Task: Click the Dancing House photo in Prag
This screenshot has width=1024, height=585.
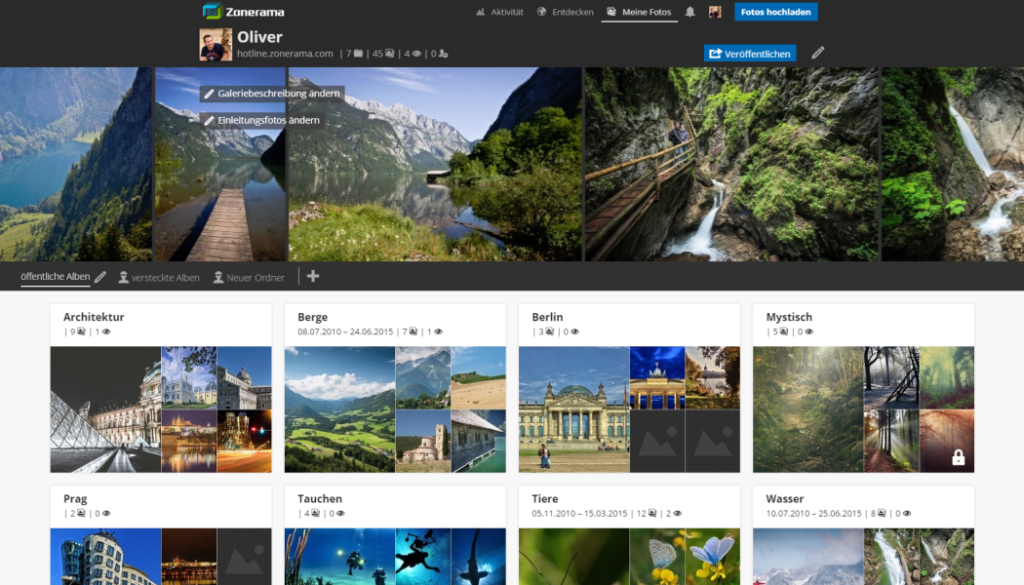Action: click(x=105, y=556)
